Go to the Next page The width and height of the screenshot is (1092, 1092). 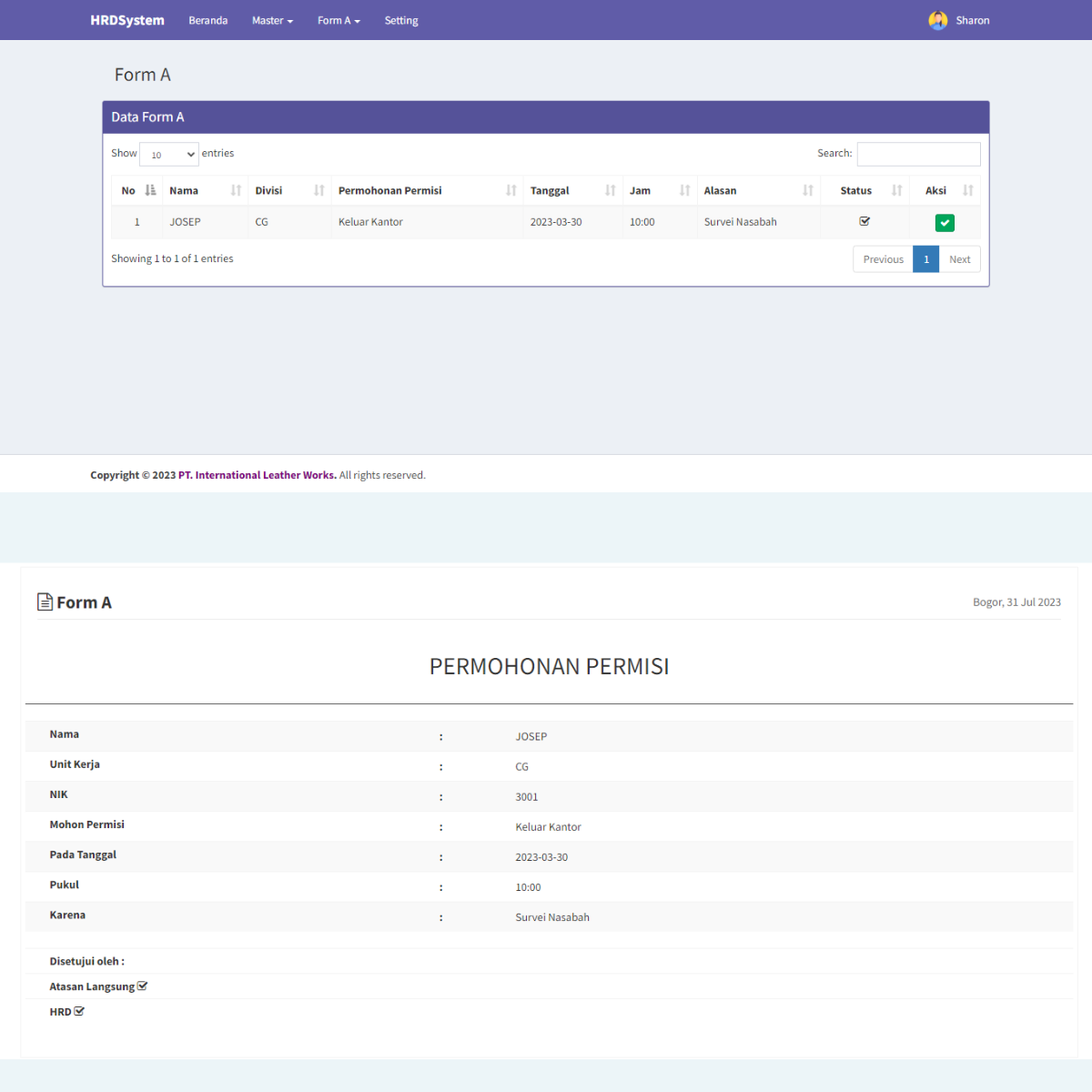[x=960, y=259]
